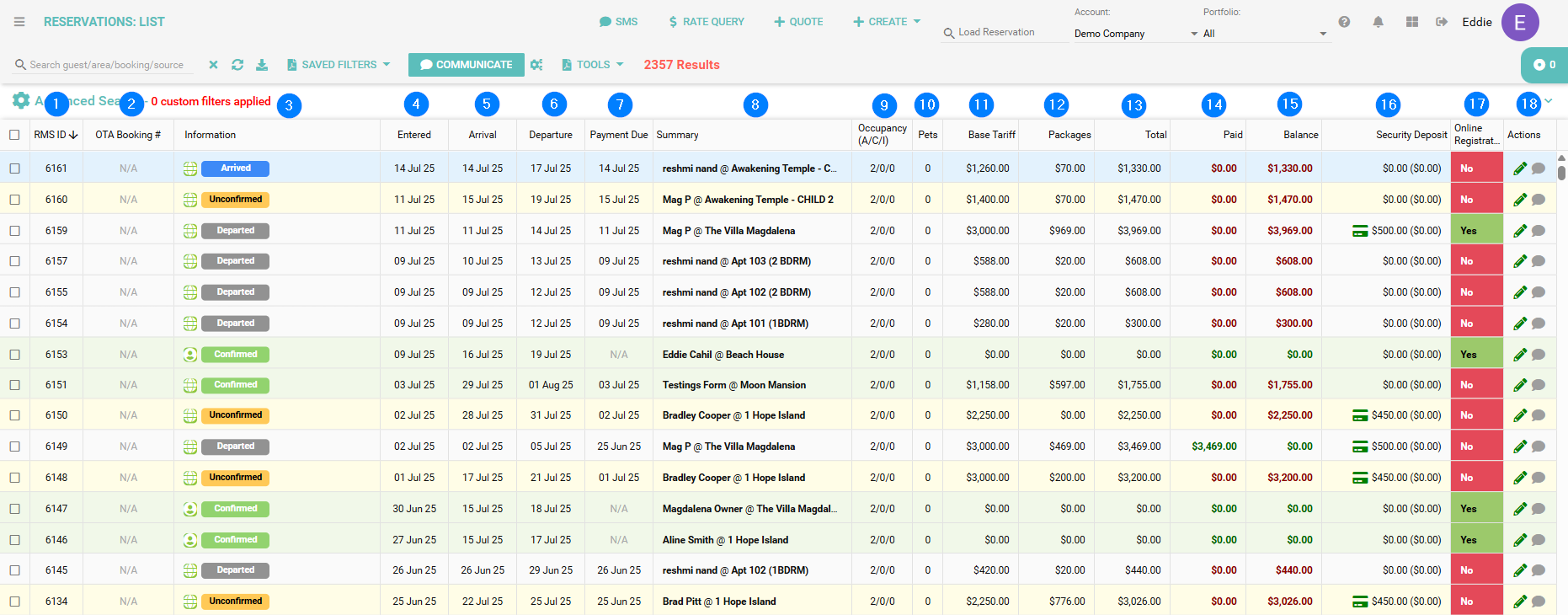Screen dimensions: 1568x615
Task: Open communicate settings gear icon
Action: click(536, 65)
